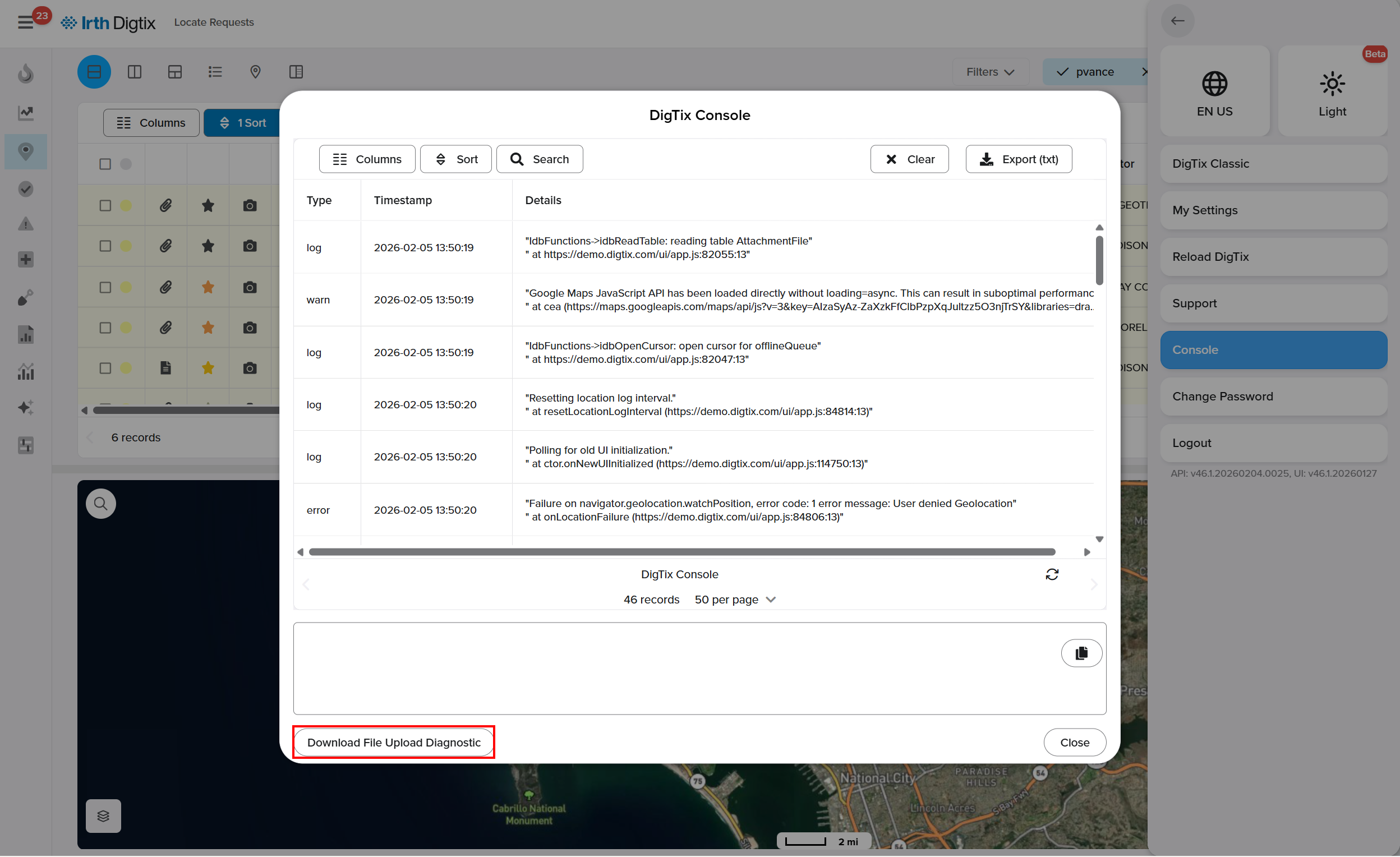The image size is (1400, 857).
Task: Click the Download File Upload Diagnostic button
Action: pyautogui.click(x=394, y=742)
